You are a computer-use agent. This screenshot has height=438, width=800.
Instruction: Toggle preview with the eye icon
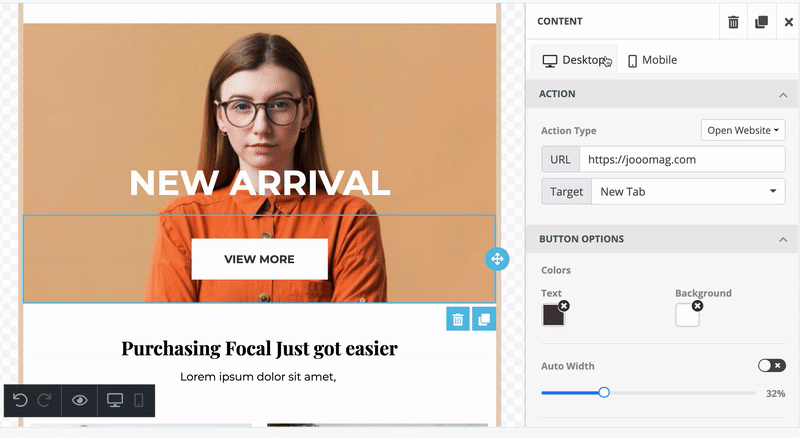click(80, 401)
